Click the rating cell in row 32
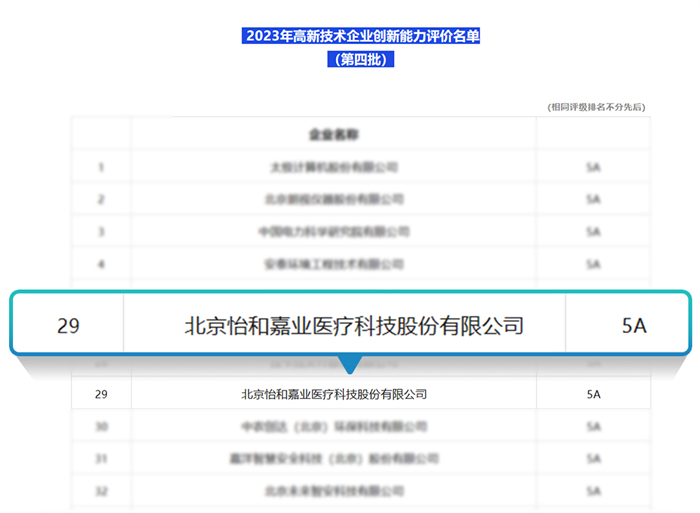The width and height of the screenshot is (700, 513). (593, 491)
